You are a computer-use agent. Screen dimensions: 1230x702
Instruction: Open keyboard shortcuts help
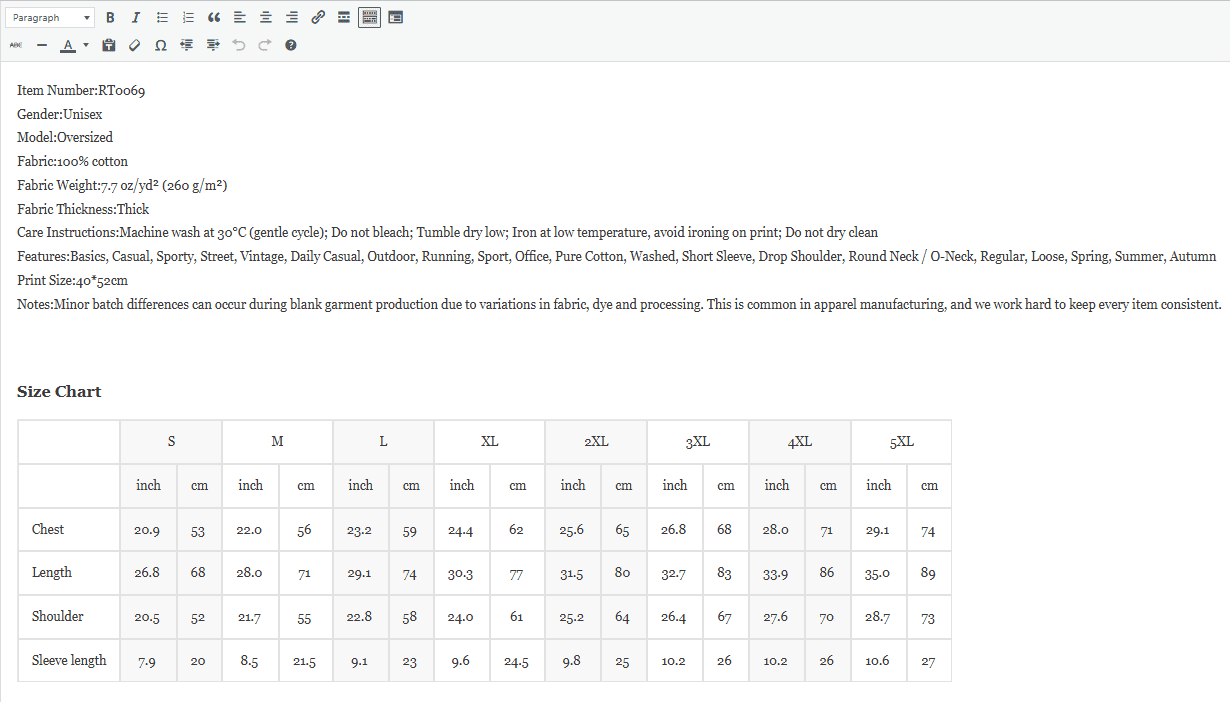point(291,45)
